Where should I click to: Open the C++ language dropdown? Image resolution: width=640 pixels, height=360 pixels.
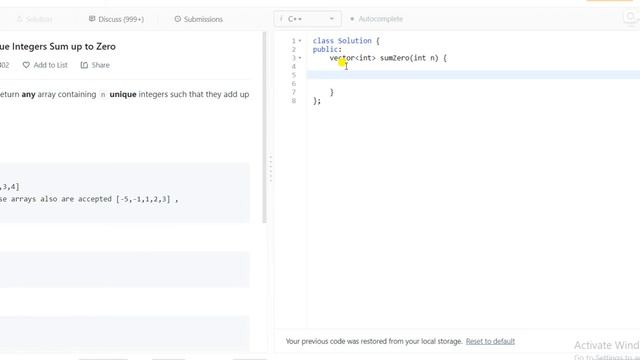[x=307, y=19]
